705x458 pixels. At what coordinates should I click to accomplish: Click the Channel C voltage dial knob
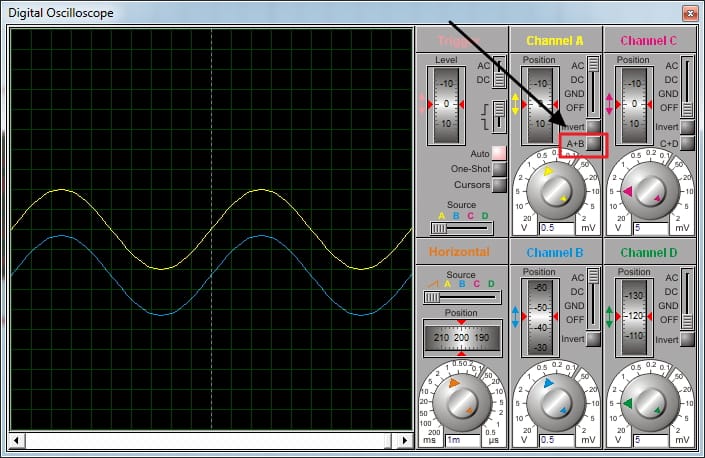click(650, 191)
